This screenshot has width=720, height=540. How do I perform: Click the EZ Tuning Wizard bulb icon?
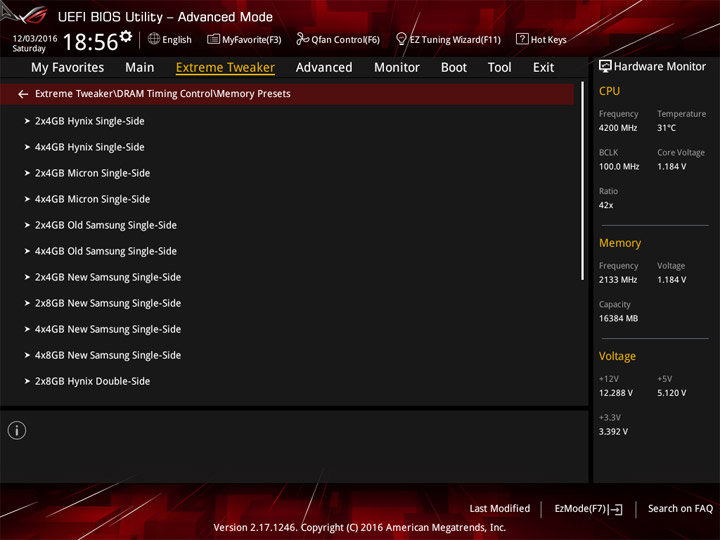pos(401,39)
